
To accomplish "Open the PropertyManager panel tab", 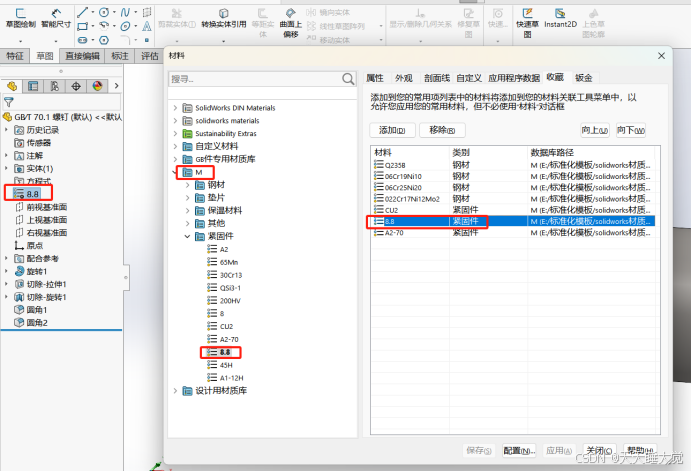I will click(33, 86).
